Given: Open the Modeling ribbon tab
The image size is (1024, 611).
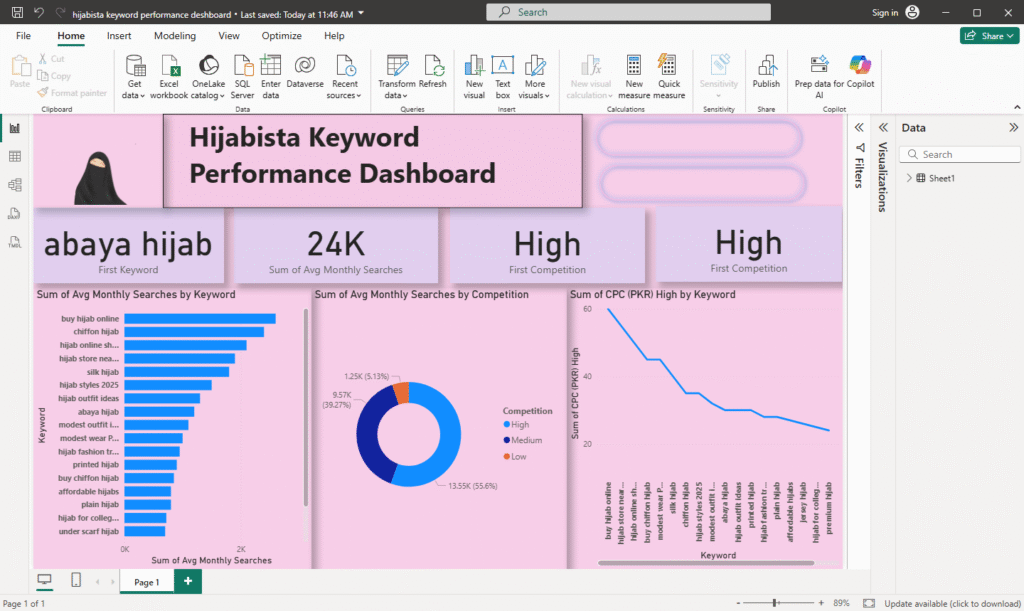Looking at the screenshot, I should point(175,36).
